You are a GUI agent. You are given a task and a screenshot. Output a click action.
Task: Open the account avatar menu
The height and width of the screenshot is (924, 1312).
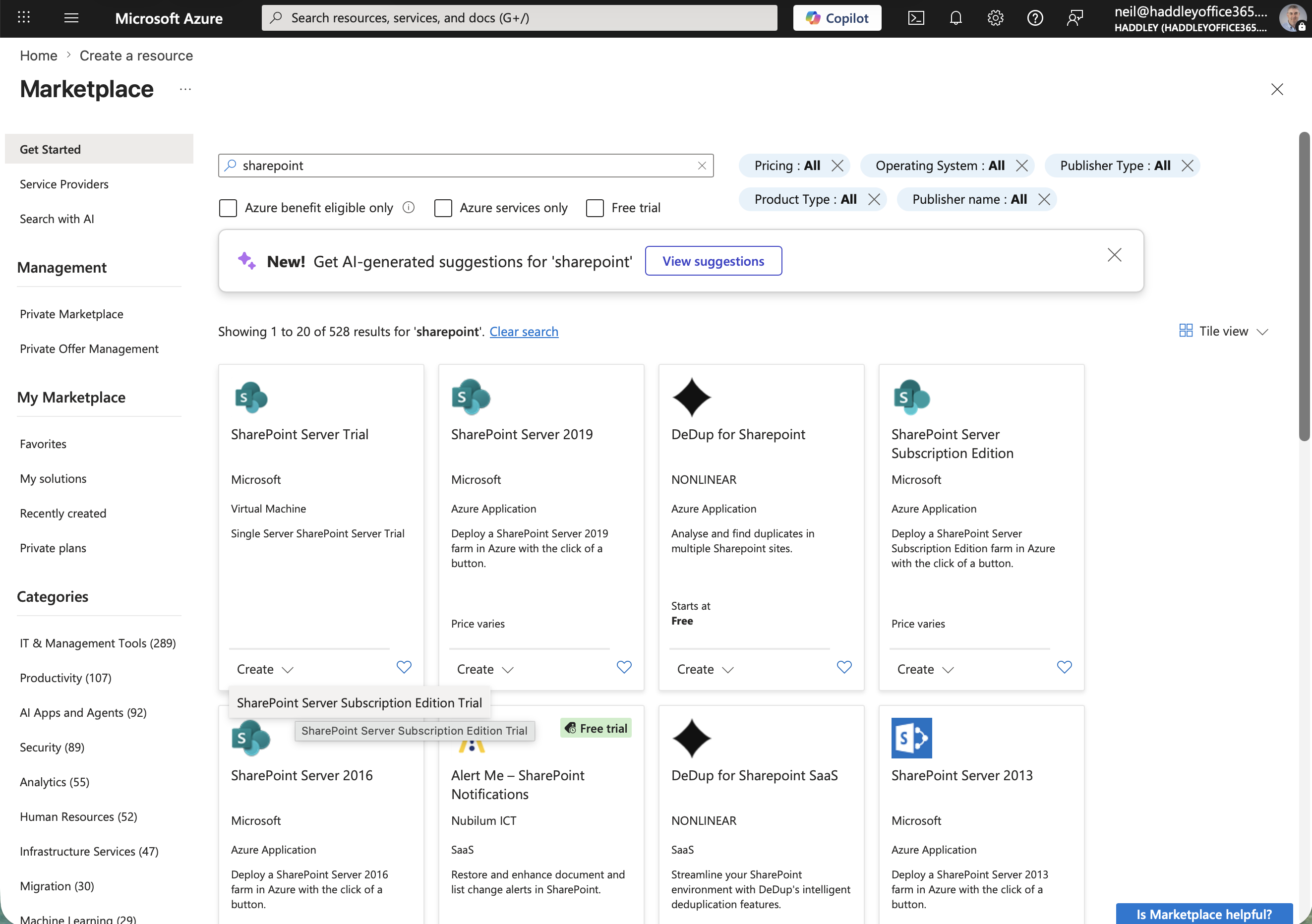click(1293, 18)
